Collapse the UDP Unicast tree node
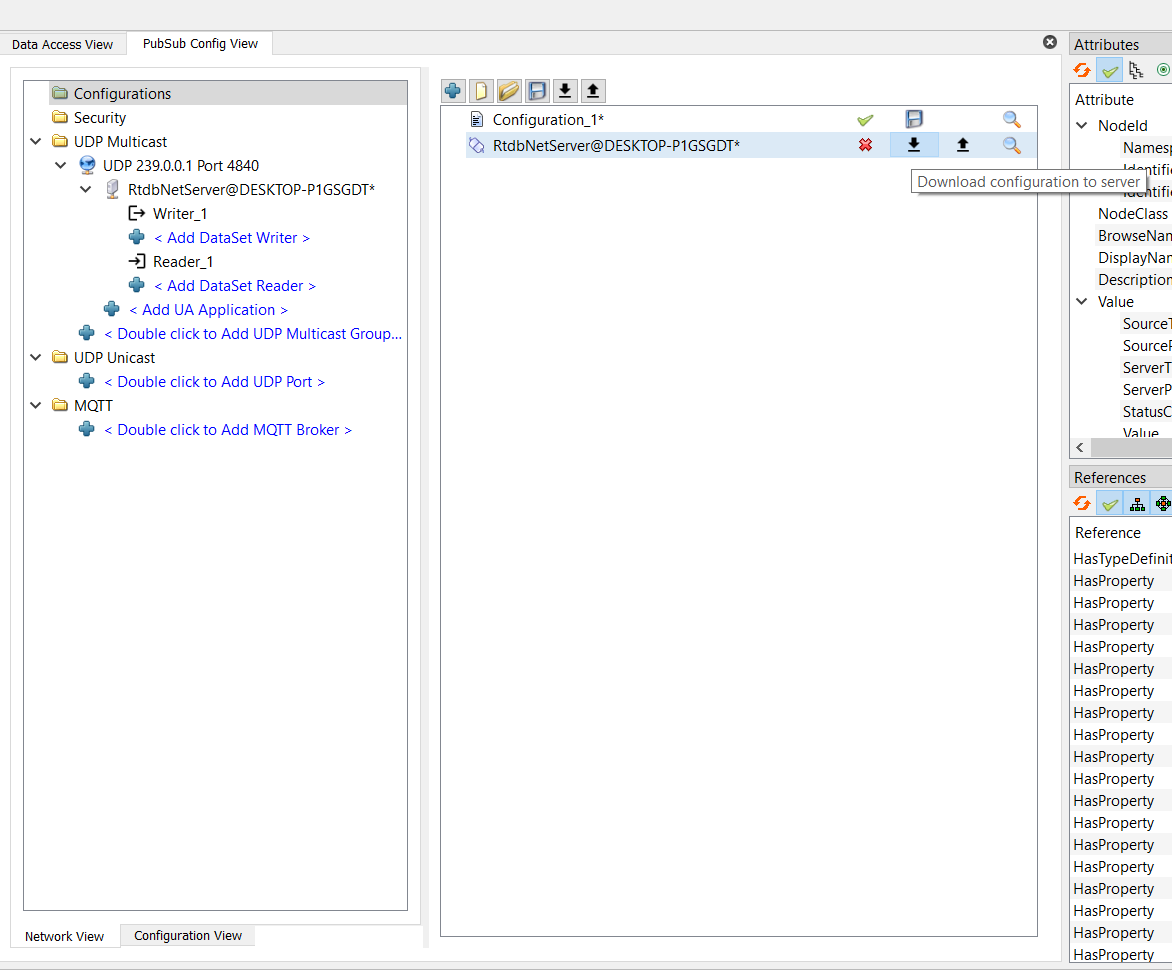The width and height of the screenshot is (1172, 970). (35, 357)
